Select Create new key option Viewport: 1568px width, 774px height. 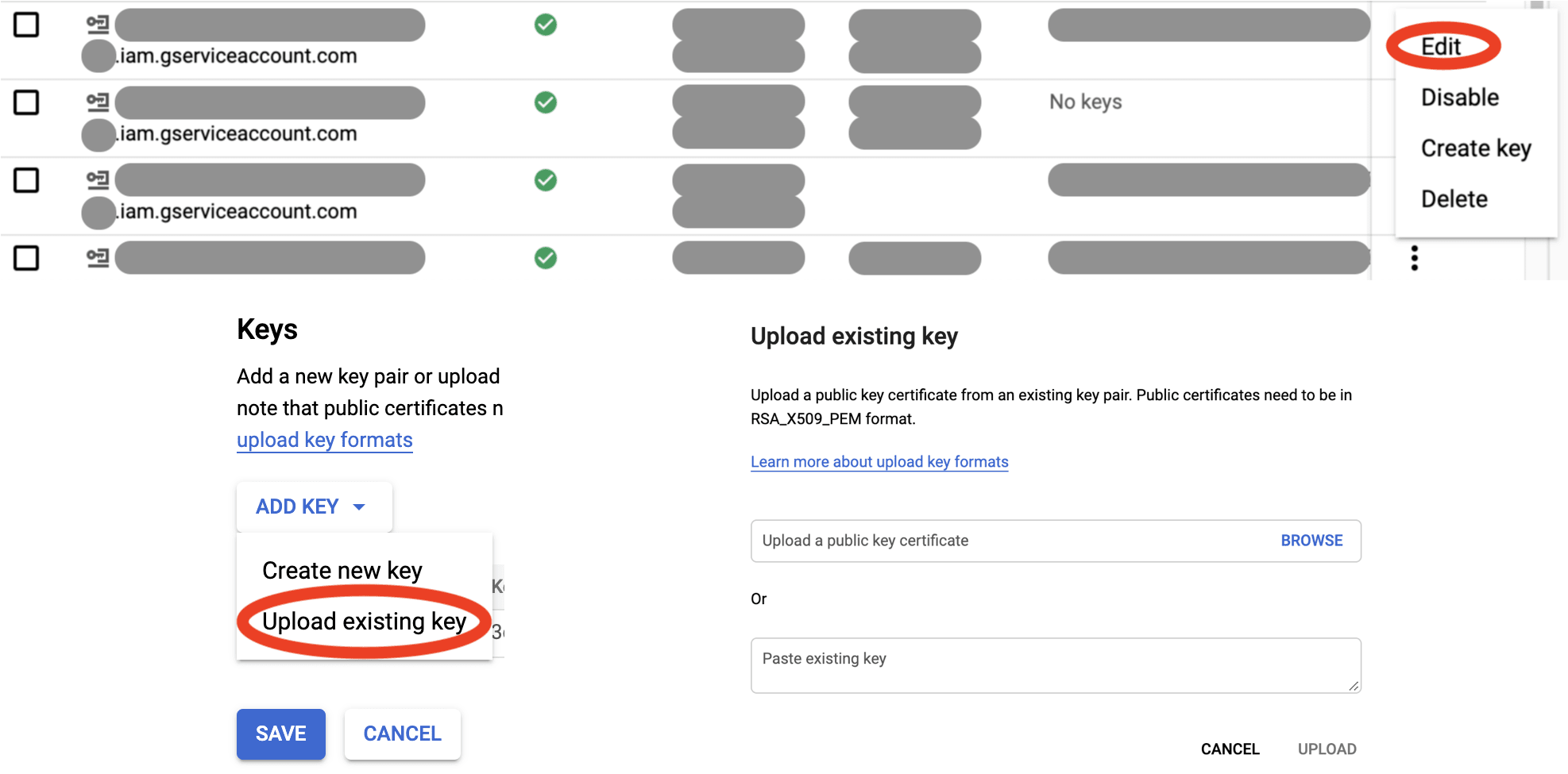pyautogui.click(x=342, y=569)
